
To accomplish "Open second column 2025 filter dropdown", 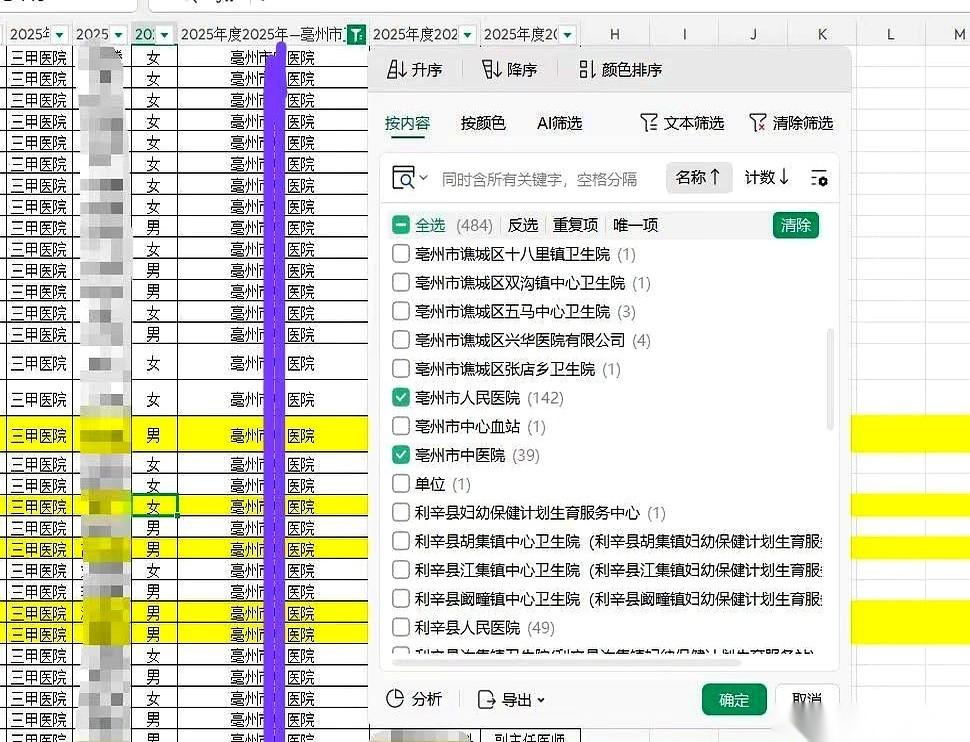I will coord(118,35).
